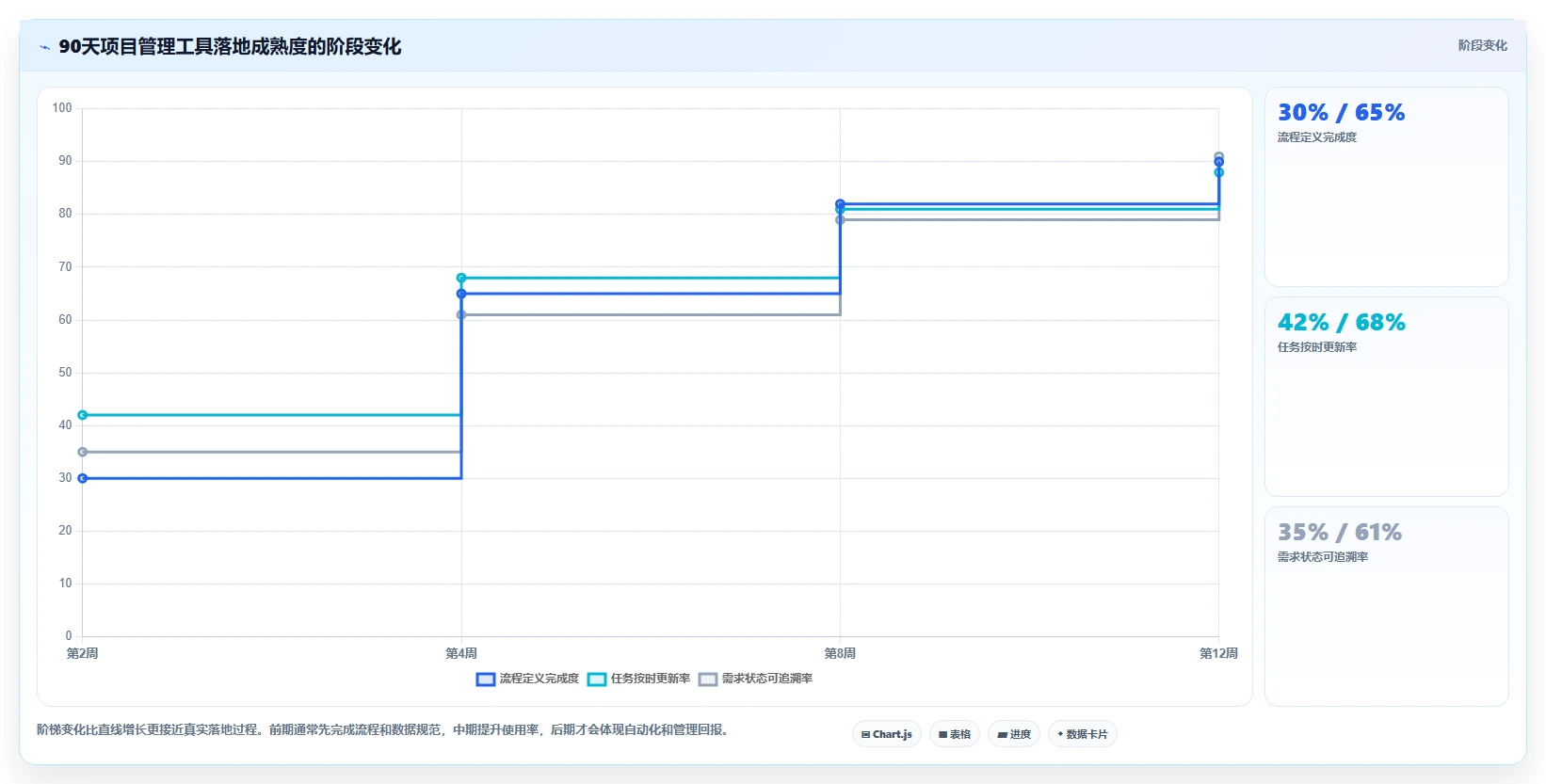Click the blue data point at 第2周
The width and height of the screenshot is (1546, 784).
click(83, 478)
